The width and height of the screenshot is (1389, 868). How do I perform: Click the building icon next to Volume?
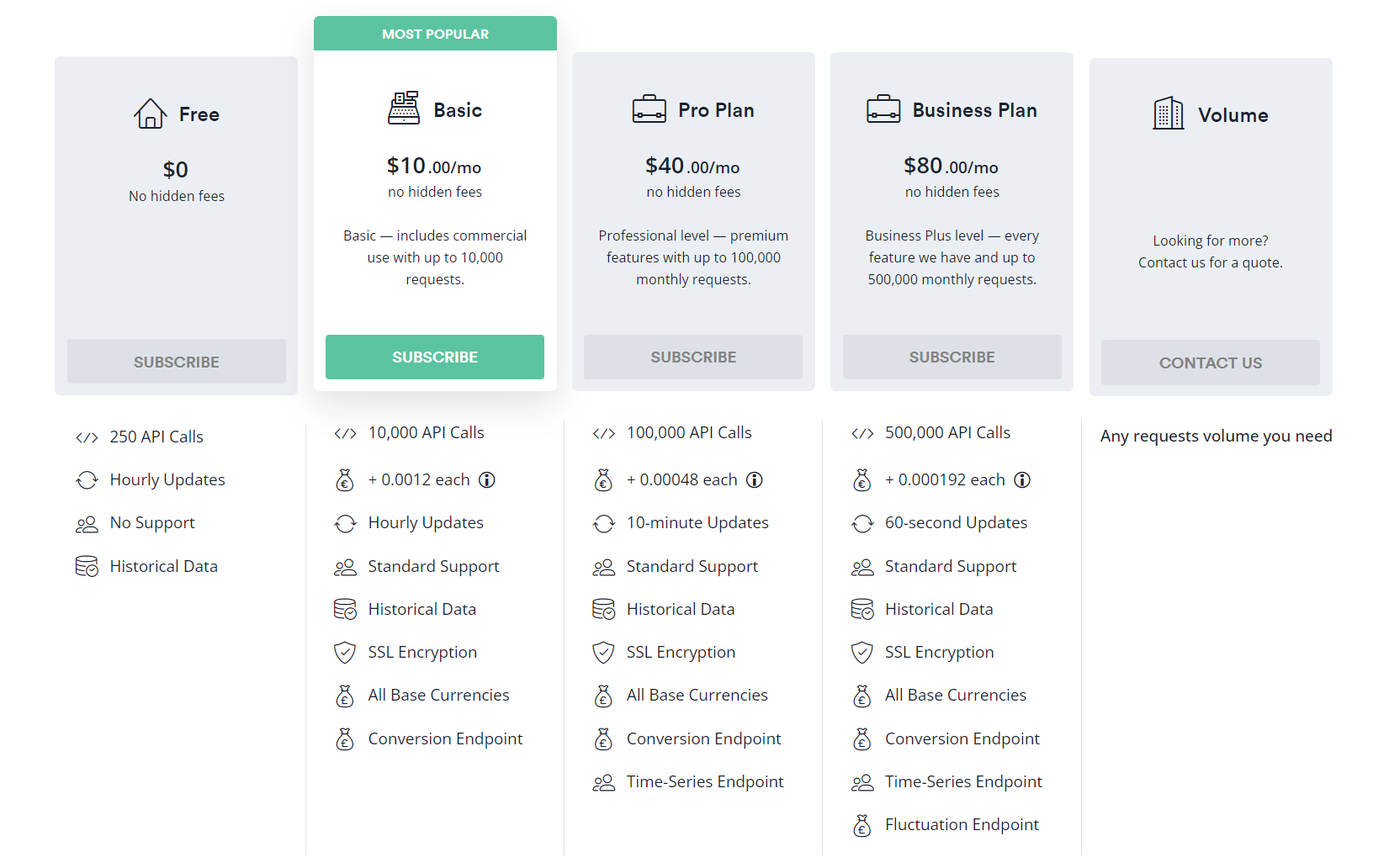(x=1168, y=113)
